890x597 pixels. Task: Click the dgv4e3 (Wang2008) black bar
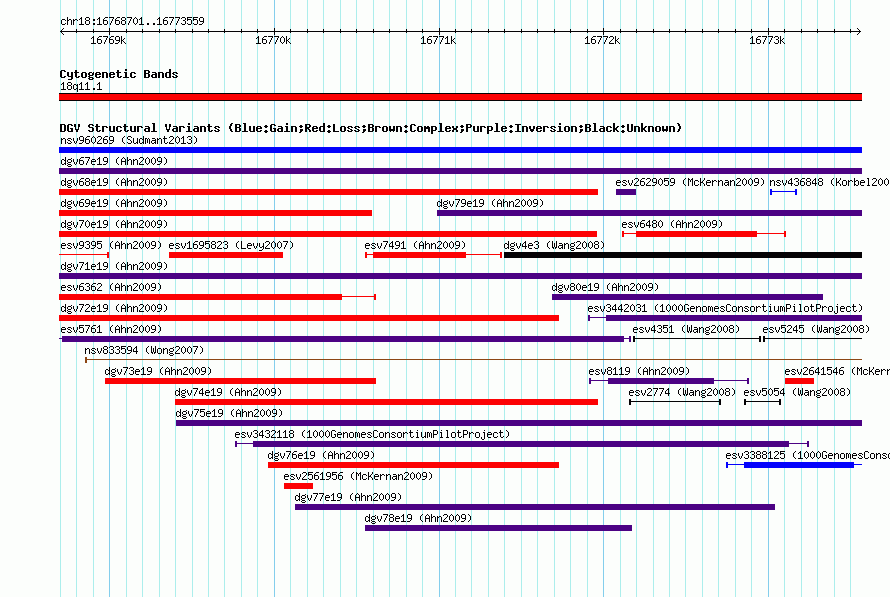tap(683, 255)
